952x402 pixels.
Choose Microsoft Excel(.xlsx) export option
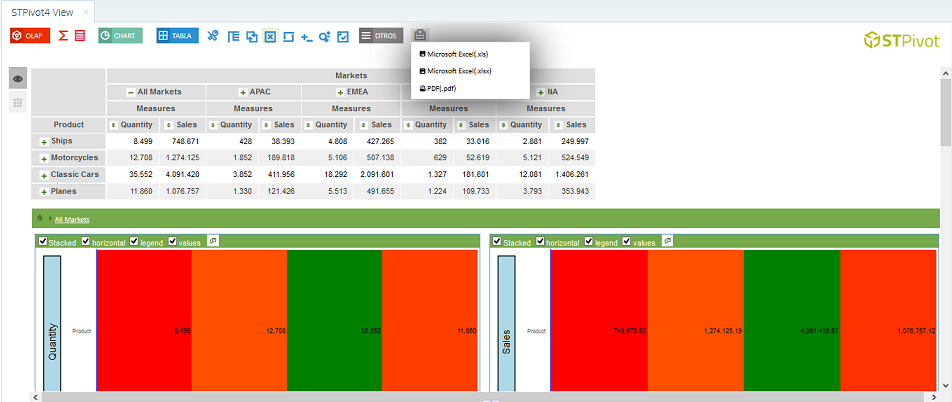point(458,71)
